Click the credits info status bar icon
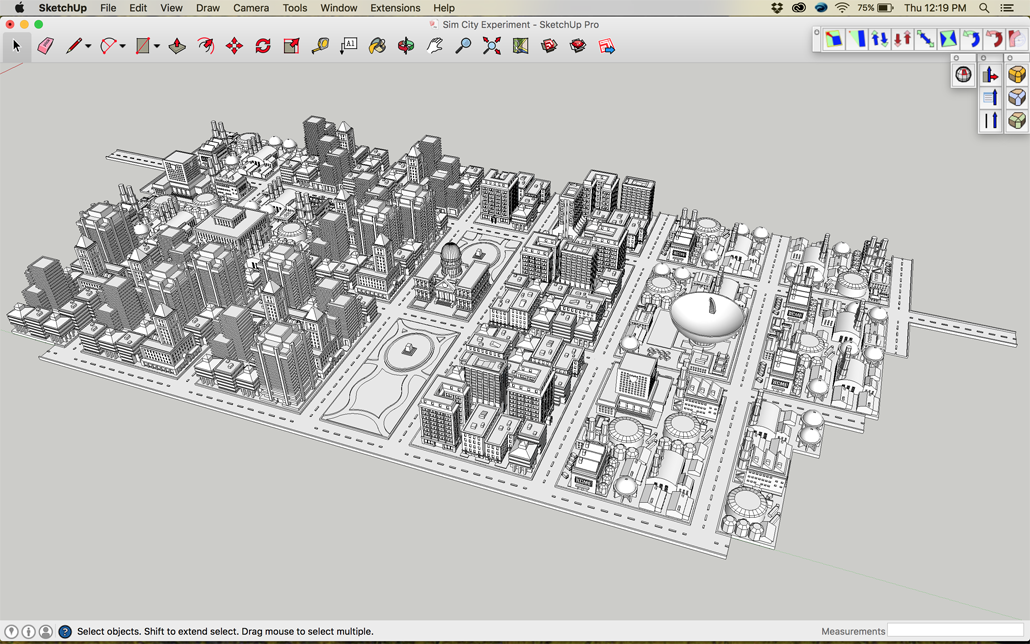Image resolution: width=1030 pixels, height=644 pixels. (28, 632)
